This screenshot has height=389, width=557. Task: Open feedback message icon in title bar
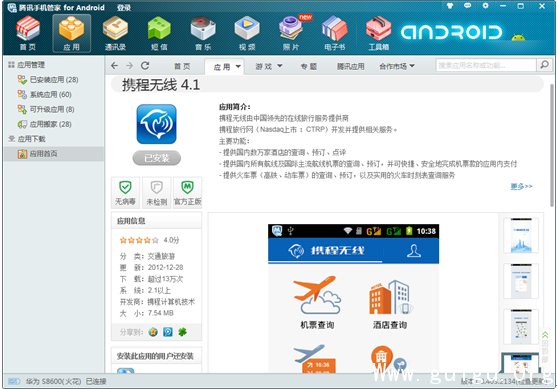point(467,6)
